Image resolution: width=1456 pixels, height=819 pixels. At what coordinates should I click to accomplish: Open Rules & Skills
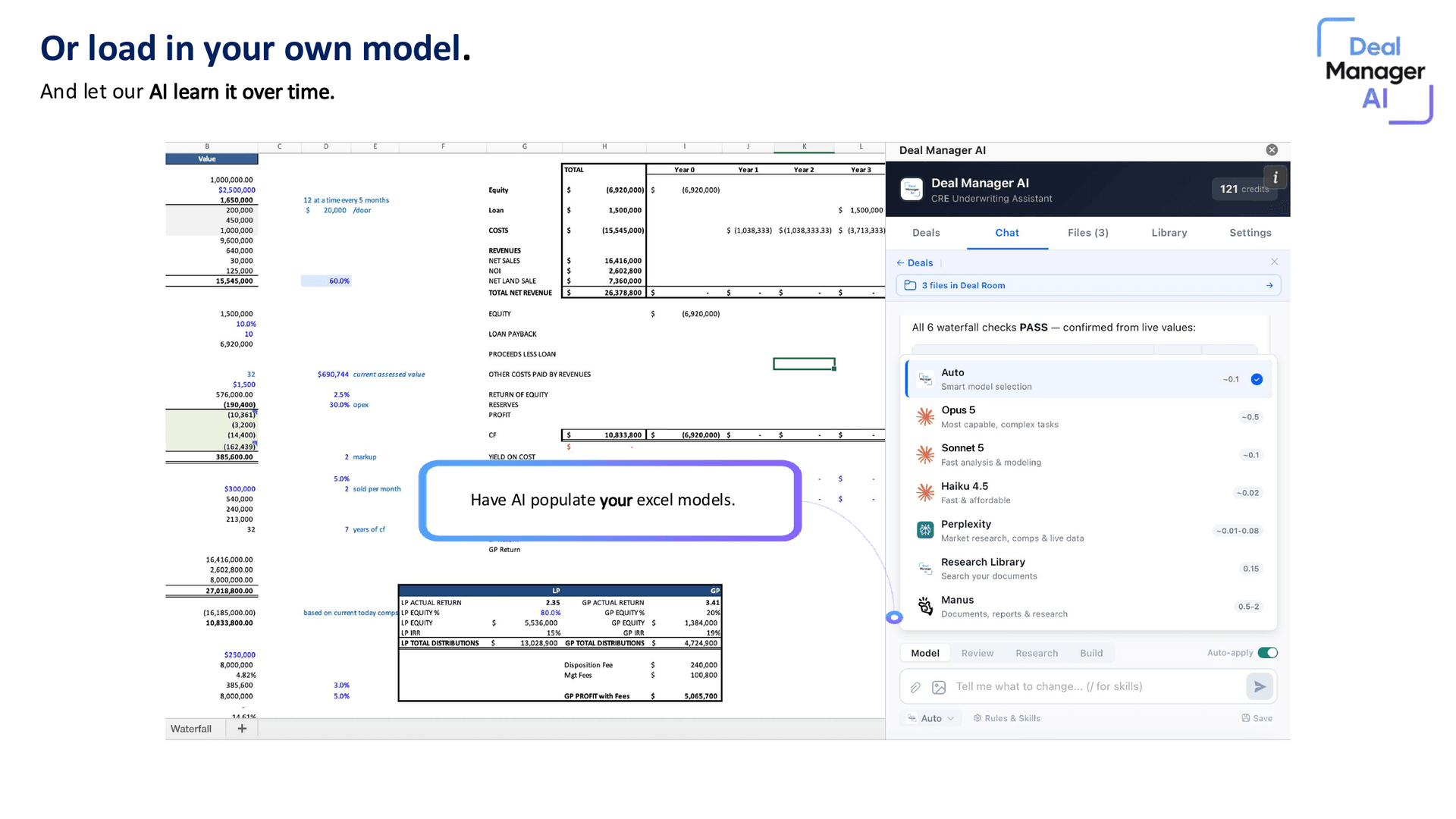click(x=1006, y=718)
